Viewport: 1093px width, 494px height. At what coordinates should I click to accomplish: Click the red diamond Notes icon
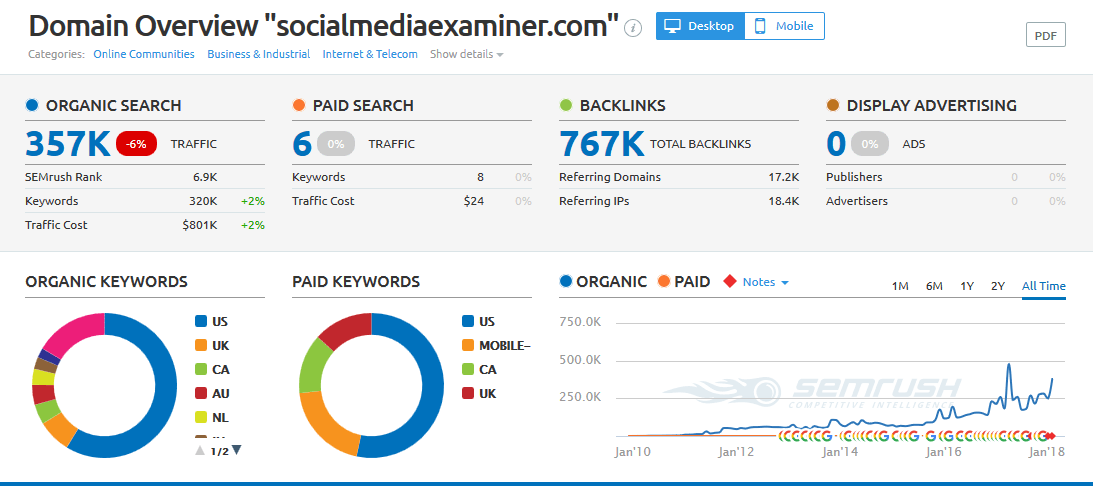[x=729, y=282]
